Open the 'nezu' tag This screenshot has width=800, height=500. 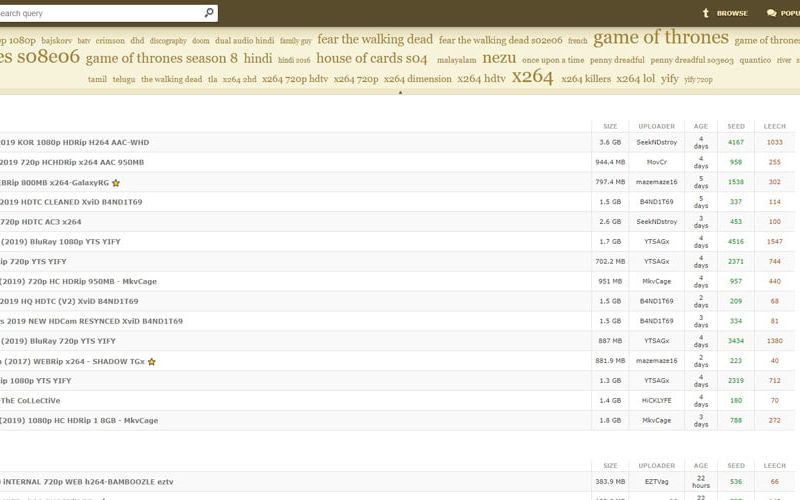[499, 58]
